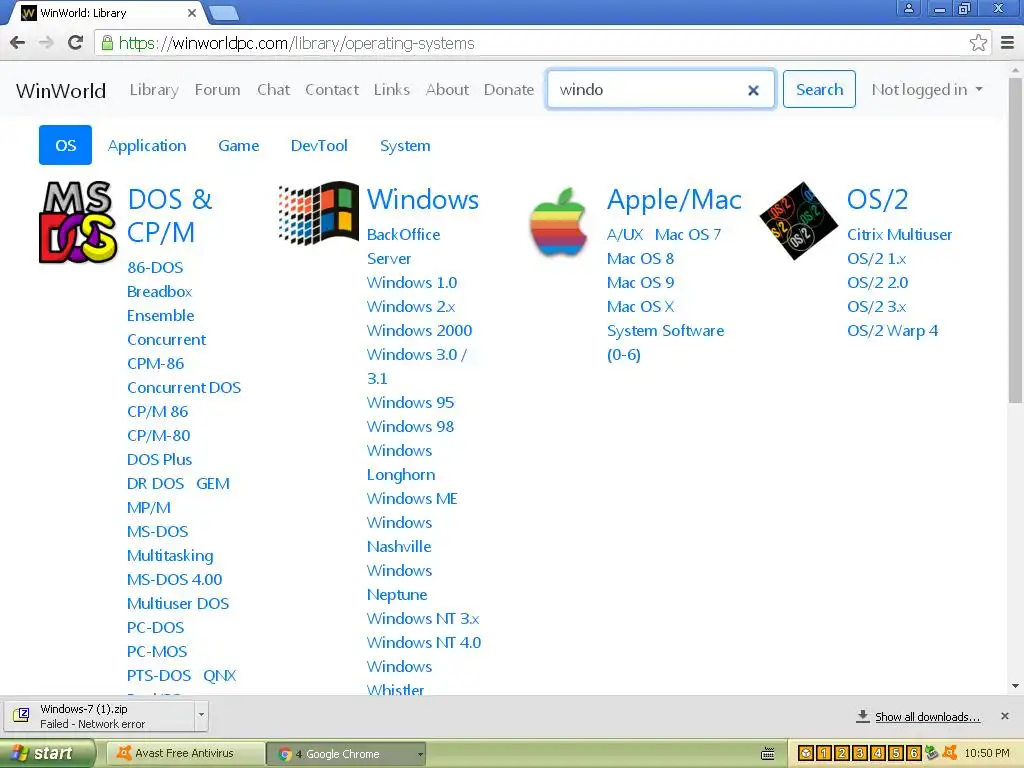Open the Not logged in dropdown
Viewport: 1024px width, 768px height.
pos(927,89)
